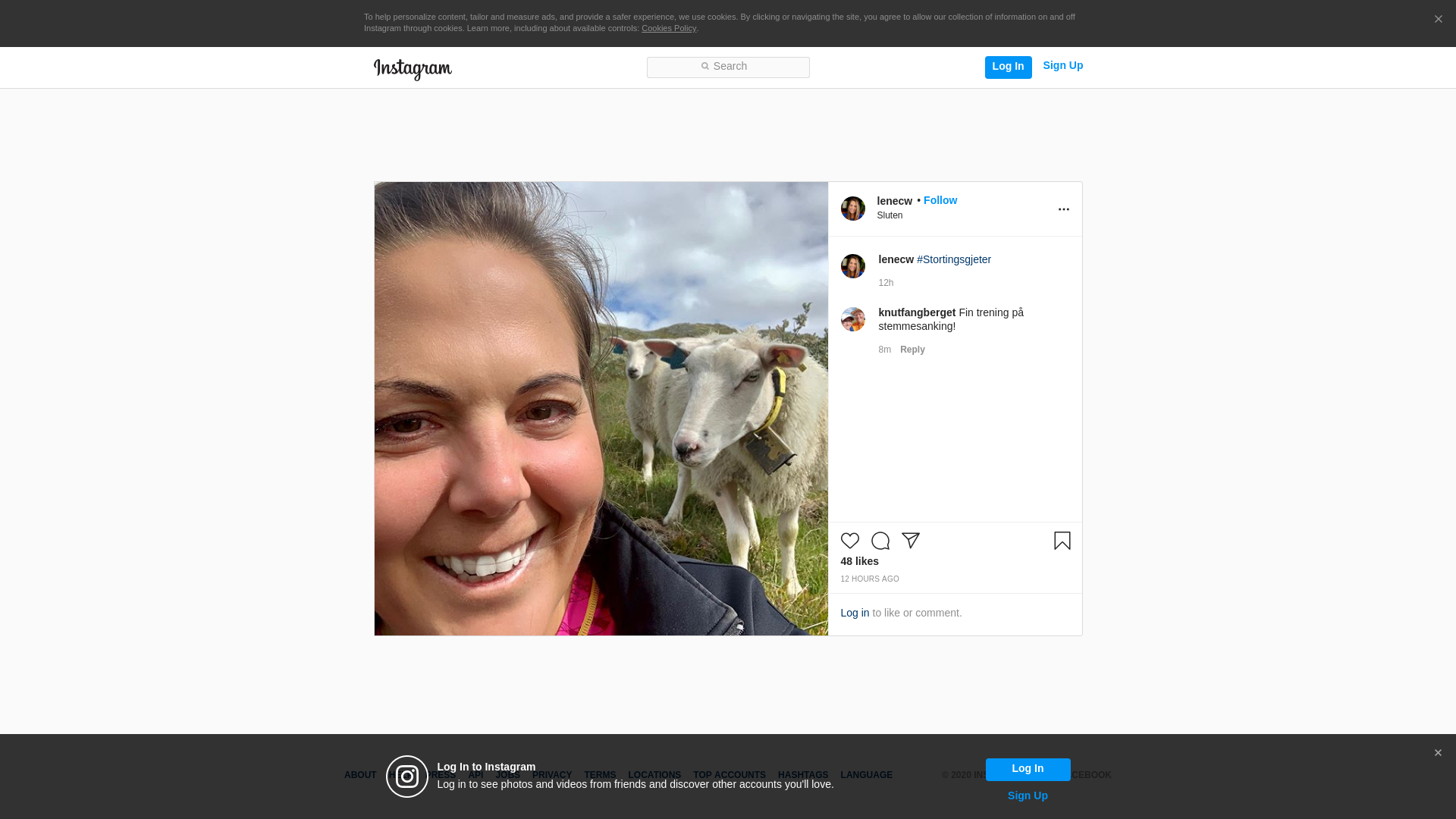The image size is (1456, 819).
Task: Open the LANGUAGE footer selector
Action: point(866,775)
